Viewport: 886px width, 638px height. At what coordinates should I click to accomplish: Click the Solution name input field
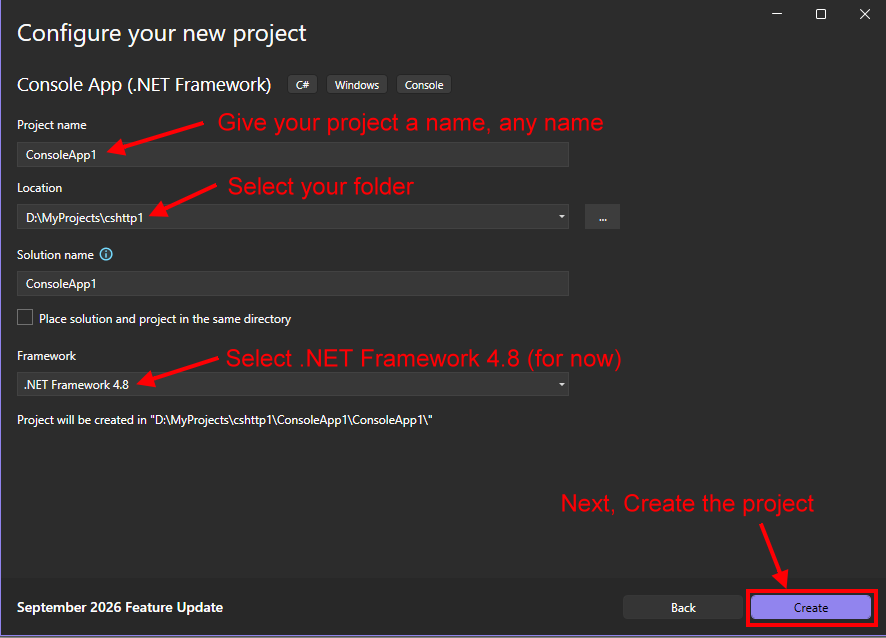[x=293, y=284]
